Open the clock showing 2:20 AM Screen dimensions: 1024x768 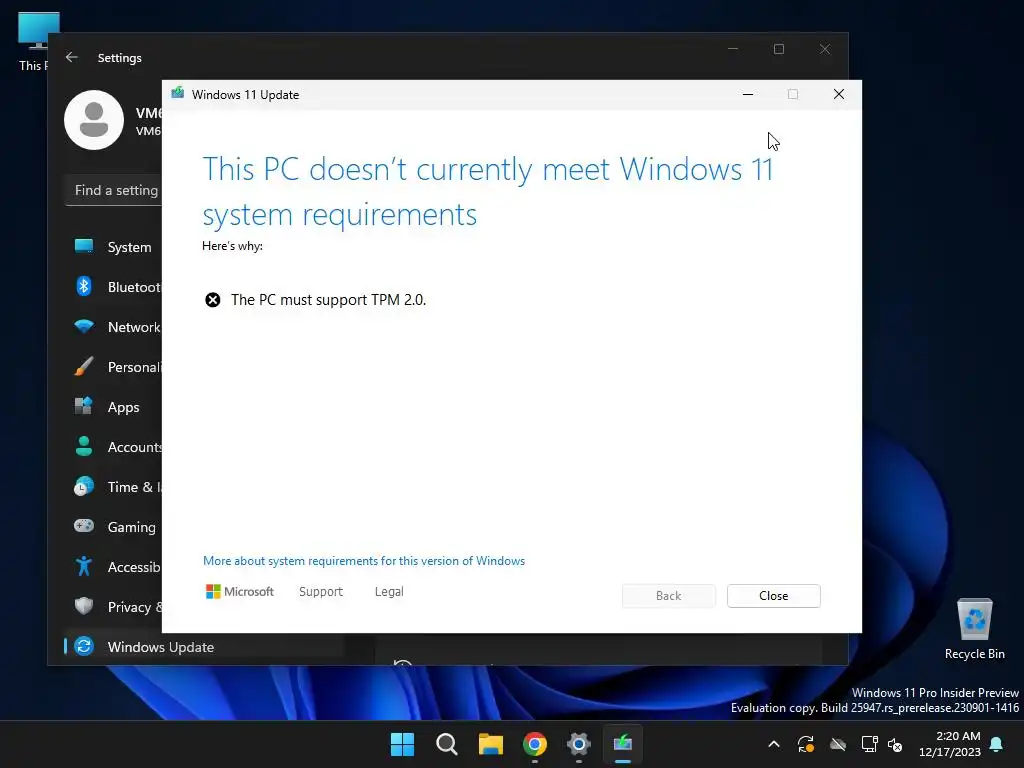click(950, 744)
